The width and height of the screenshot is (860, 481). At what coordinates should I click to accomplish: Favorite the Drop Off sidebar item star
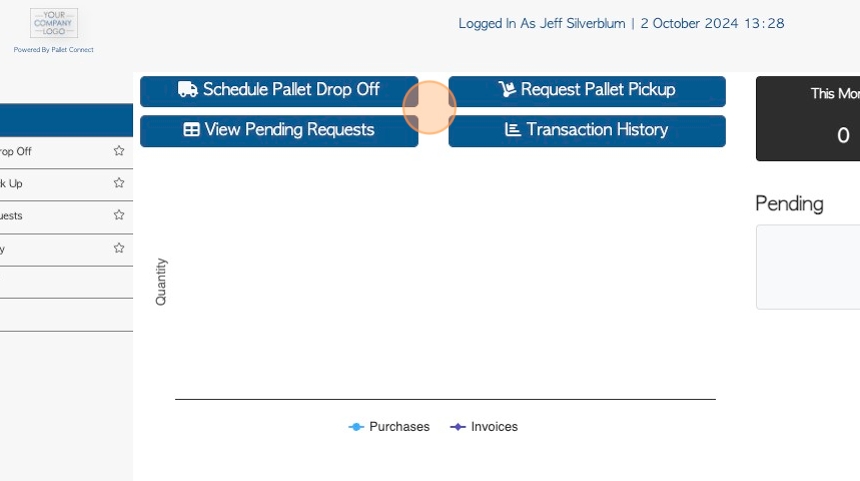click(x=119, y=151)
